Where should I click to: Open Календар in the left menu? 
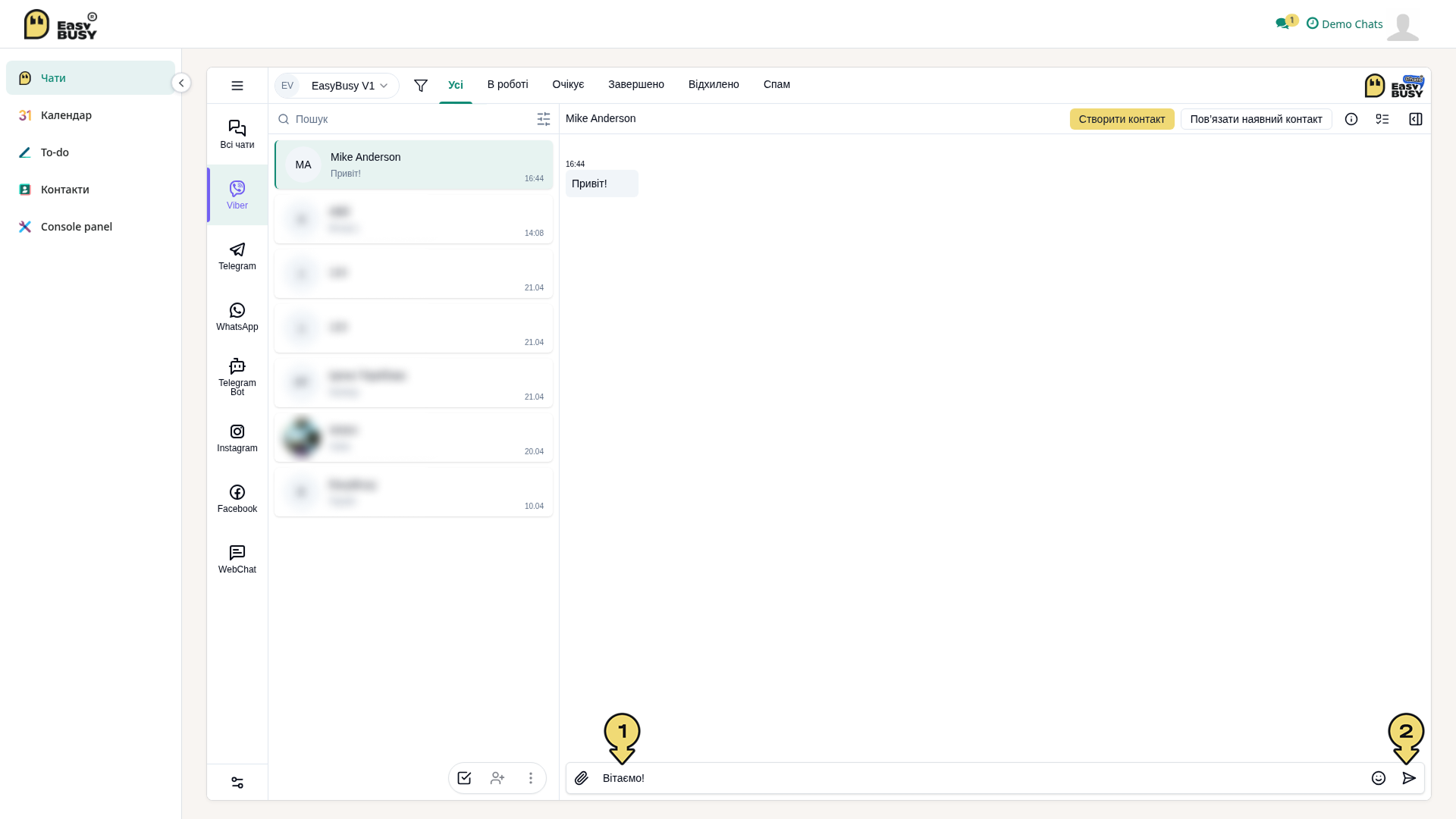90,115
